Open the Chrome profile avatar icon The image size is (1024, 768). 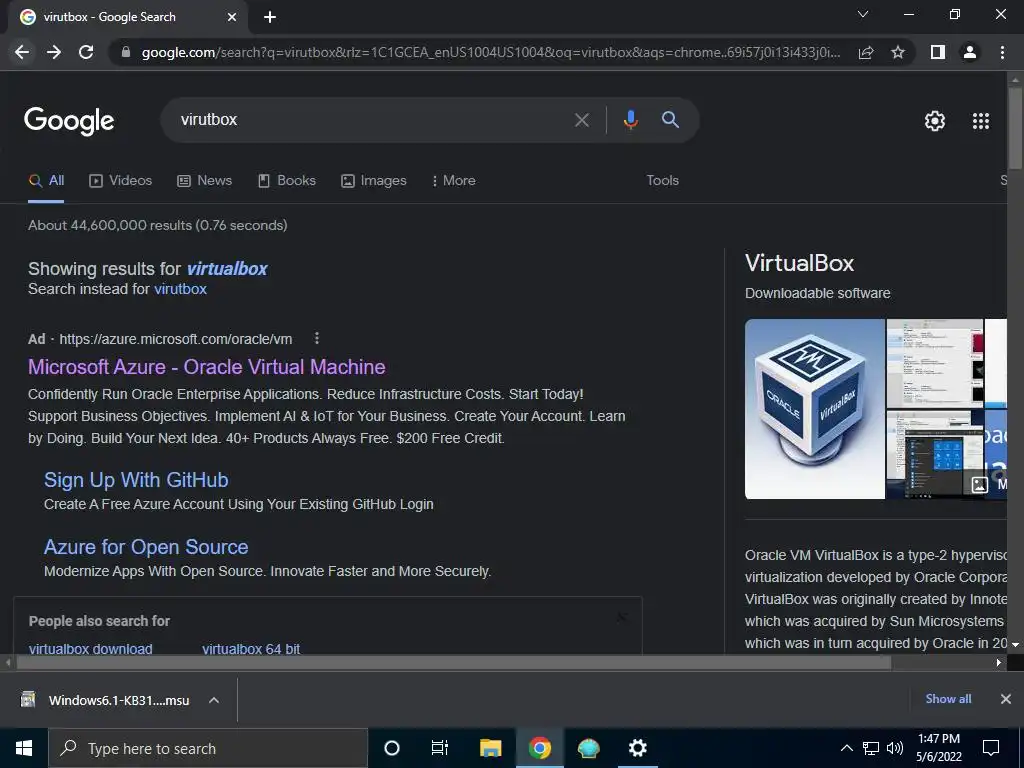point(970,52)
